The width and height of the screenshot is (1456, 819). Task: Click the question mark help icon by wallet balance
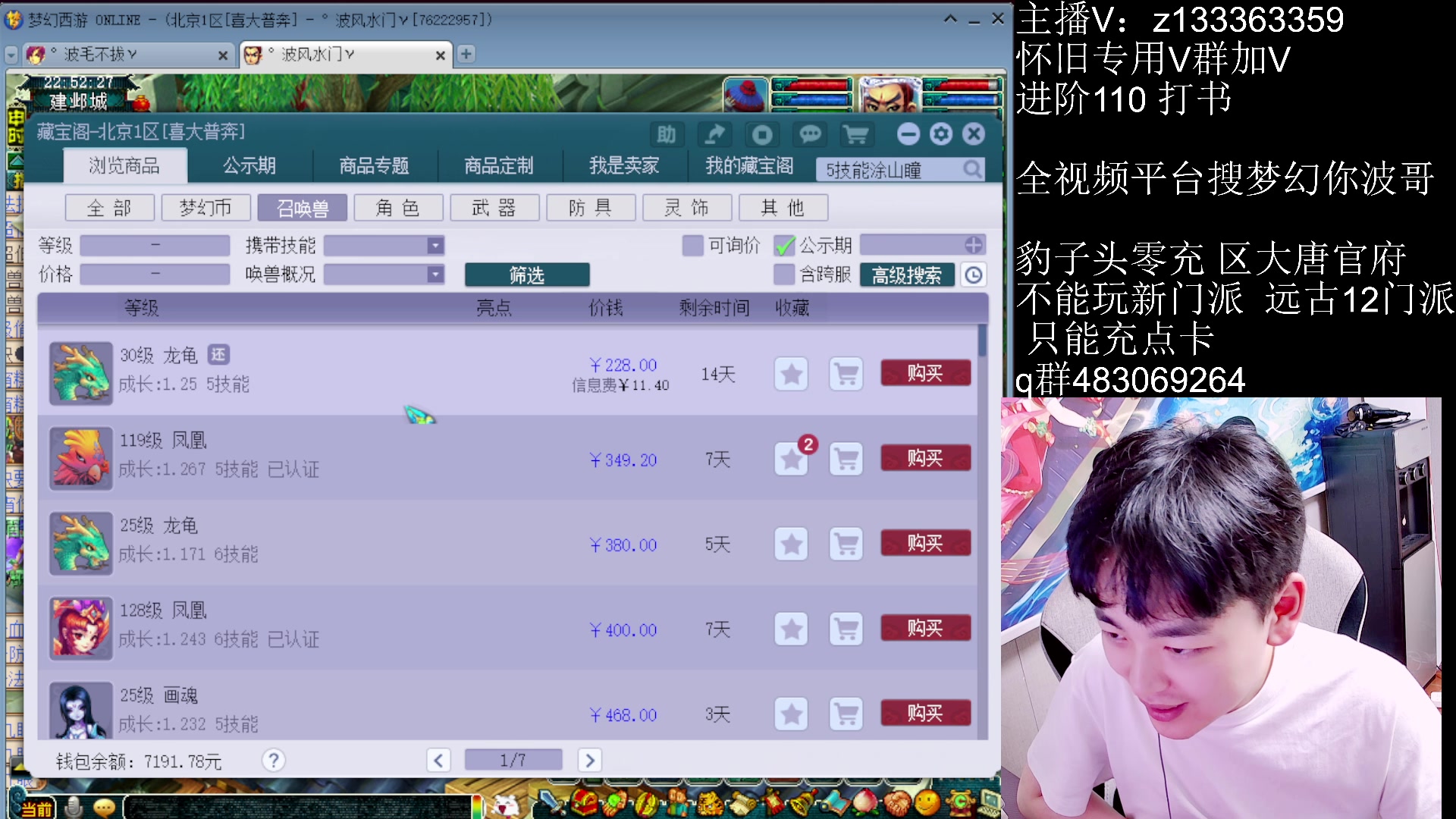[274, 760]
